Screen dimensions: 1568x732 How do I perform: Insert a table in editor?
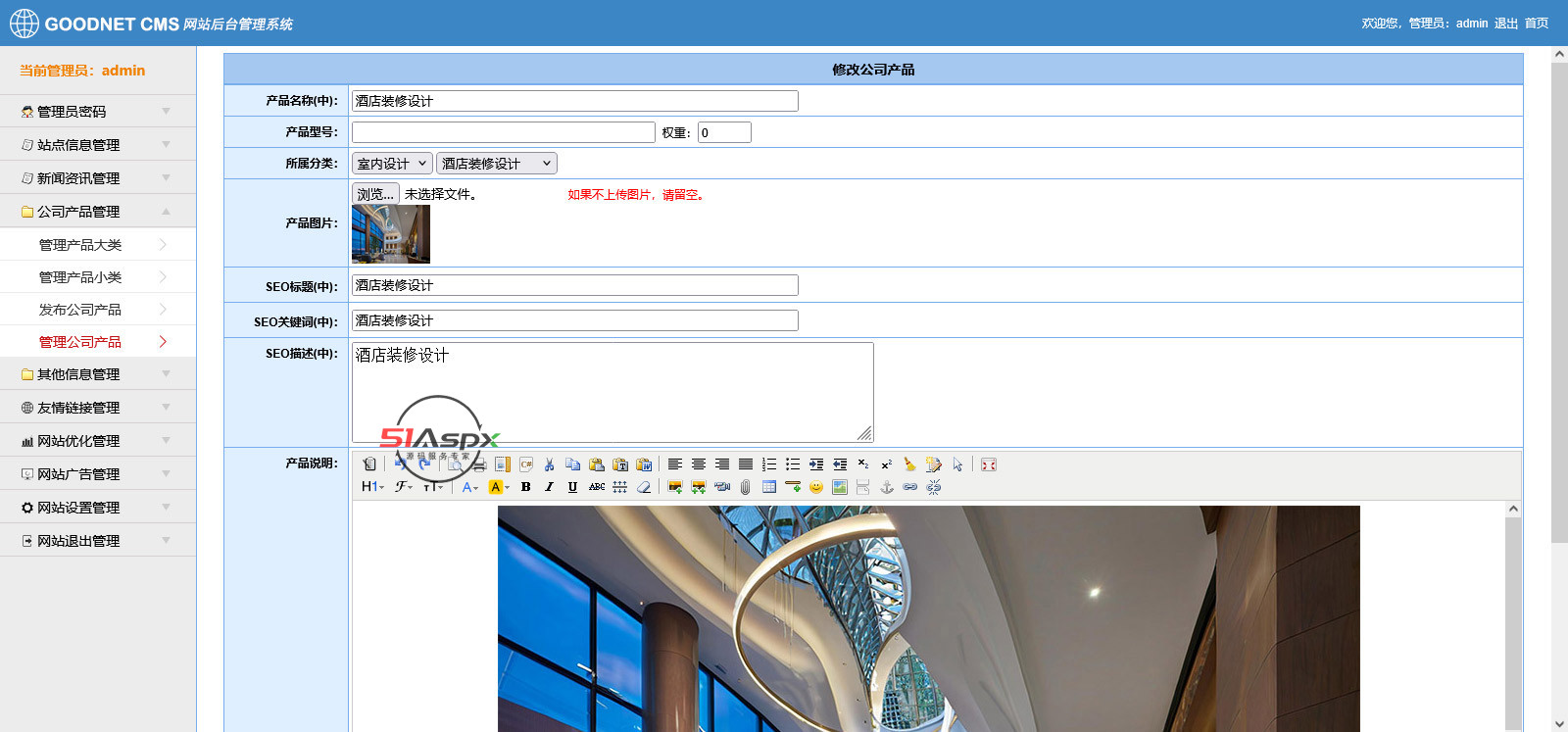click(769, 487)
